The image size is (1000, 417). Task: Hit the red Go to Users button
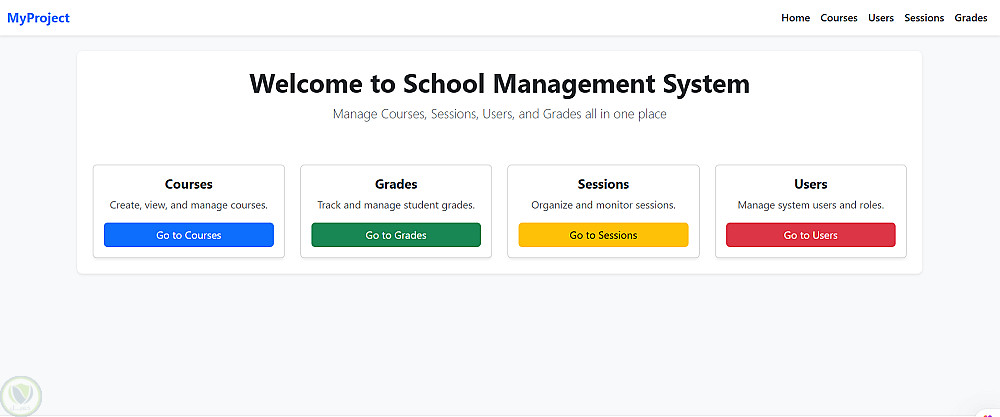(810, 235)
